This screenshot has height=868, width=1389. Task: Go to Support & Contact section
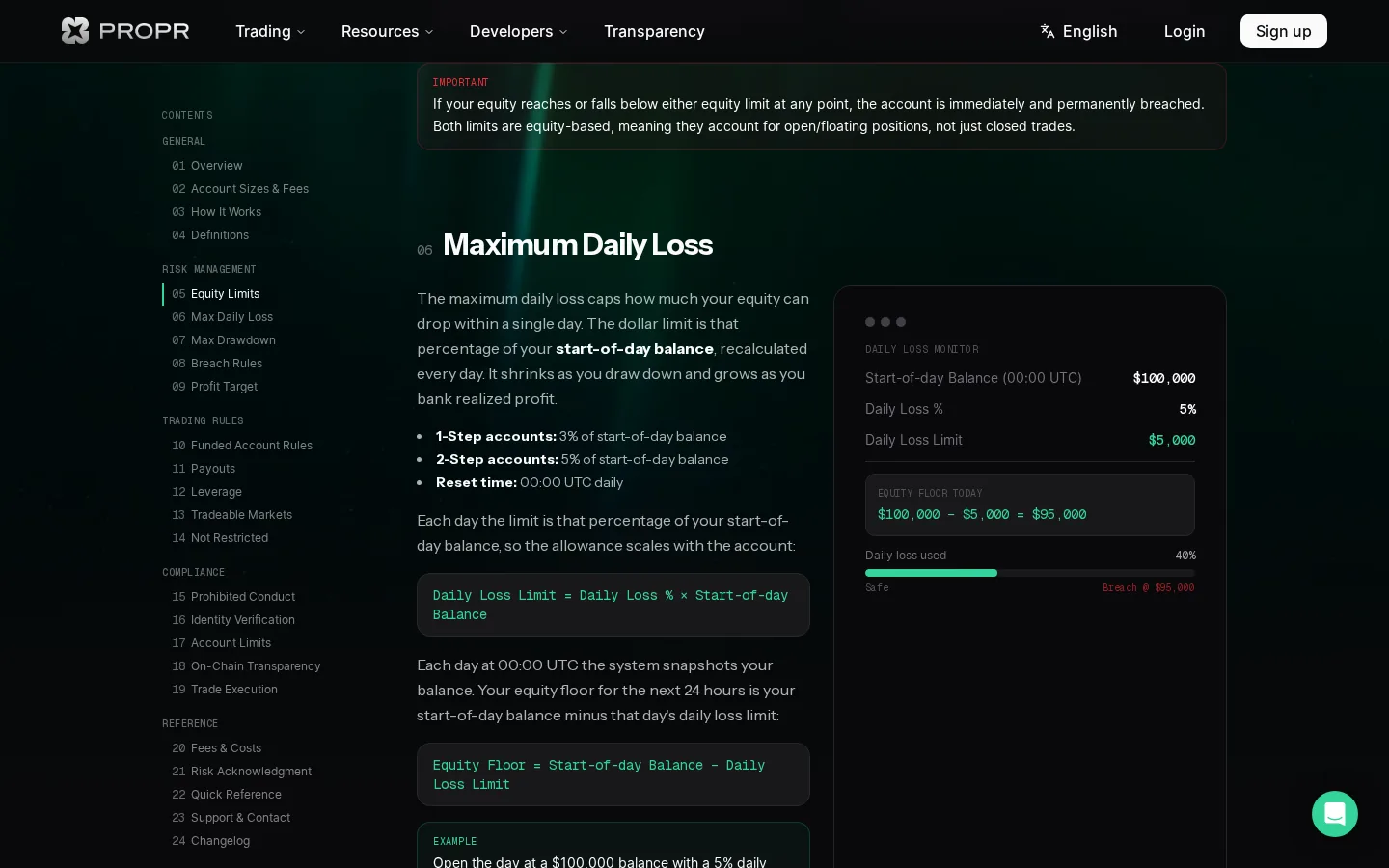(231, 818)
